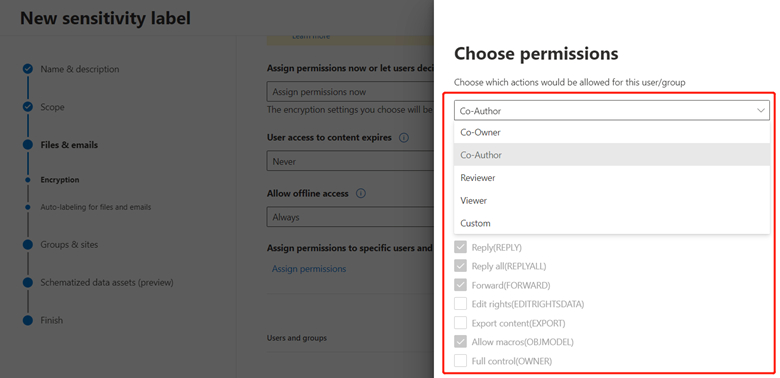780x378 pixels.
Task: Collapse the Co-Author permissions dropdown chevron
Action: (761, 110)
